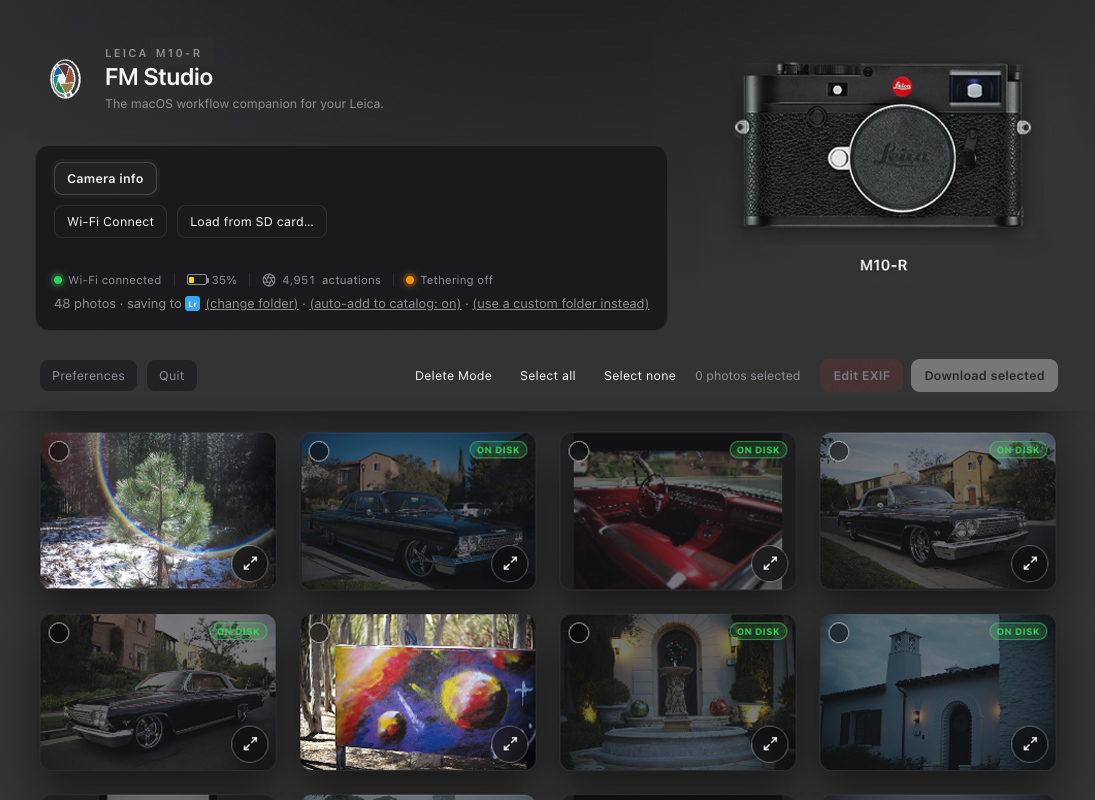Viewport: 1095px width, 800px height.
Task: Toggle Delete Mode
Action: click(453, 376)
